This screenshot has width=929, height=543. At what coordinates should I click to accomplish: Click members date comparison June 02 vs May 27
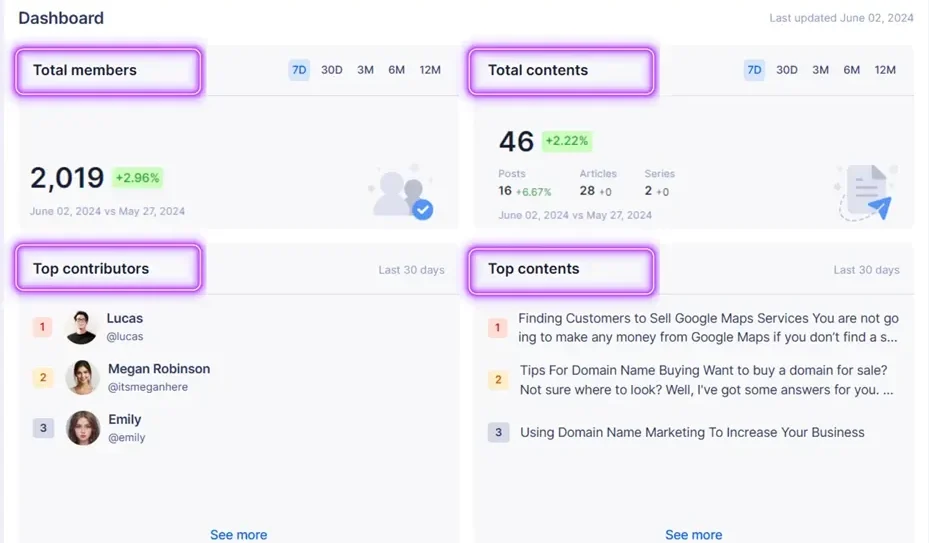[x=107, y=212]
